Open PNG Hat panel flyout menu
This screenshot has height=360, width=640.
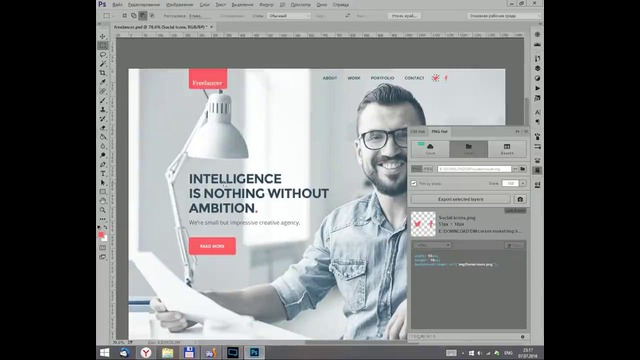coord(526,131)
